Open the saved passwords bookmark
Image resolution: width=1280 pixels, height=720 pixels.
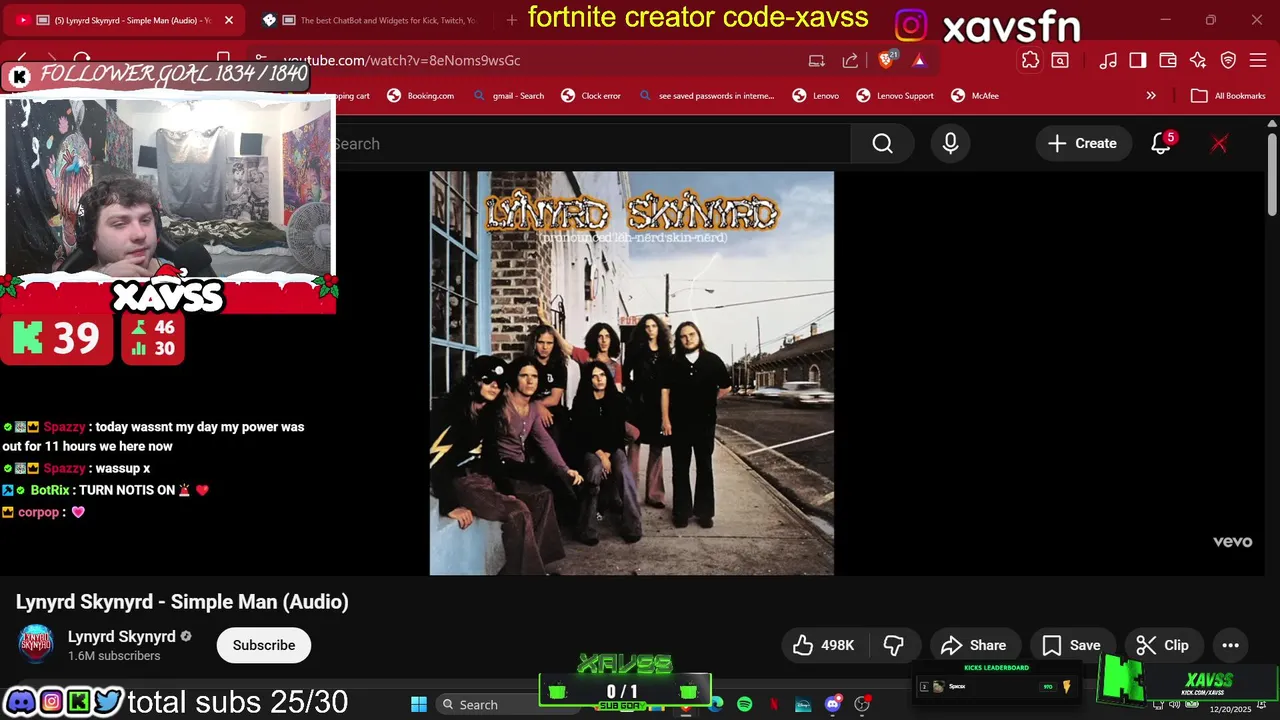[706, 96]
